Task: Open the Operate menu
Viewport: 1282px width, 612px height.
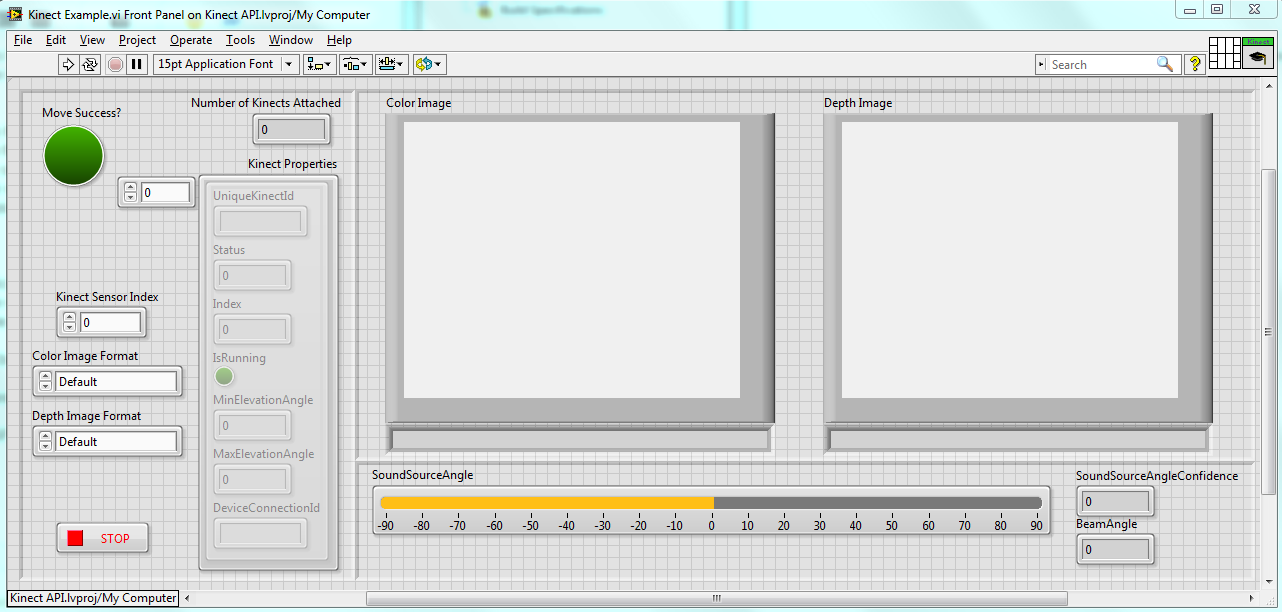Action: [190, 40]
